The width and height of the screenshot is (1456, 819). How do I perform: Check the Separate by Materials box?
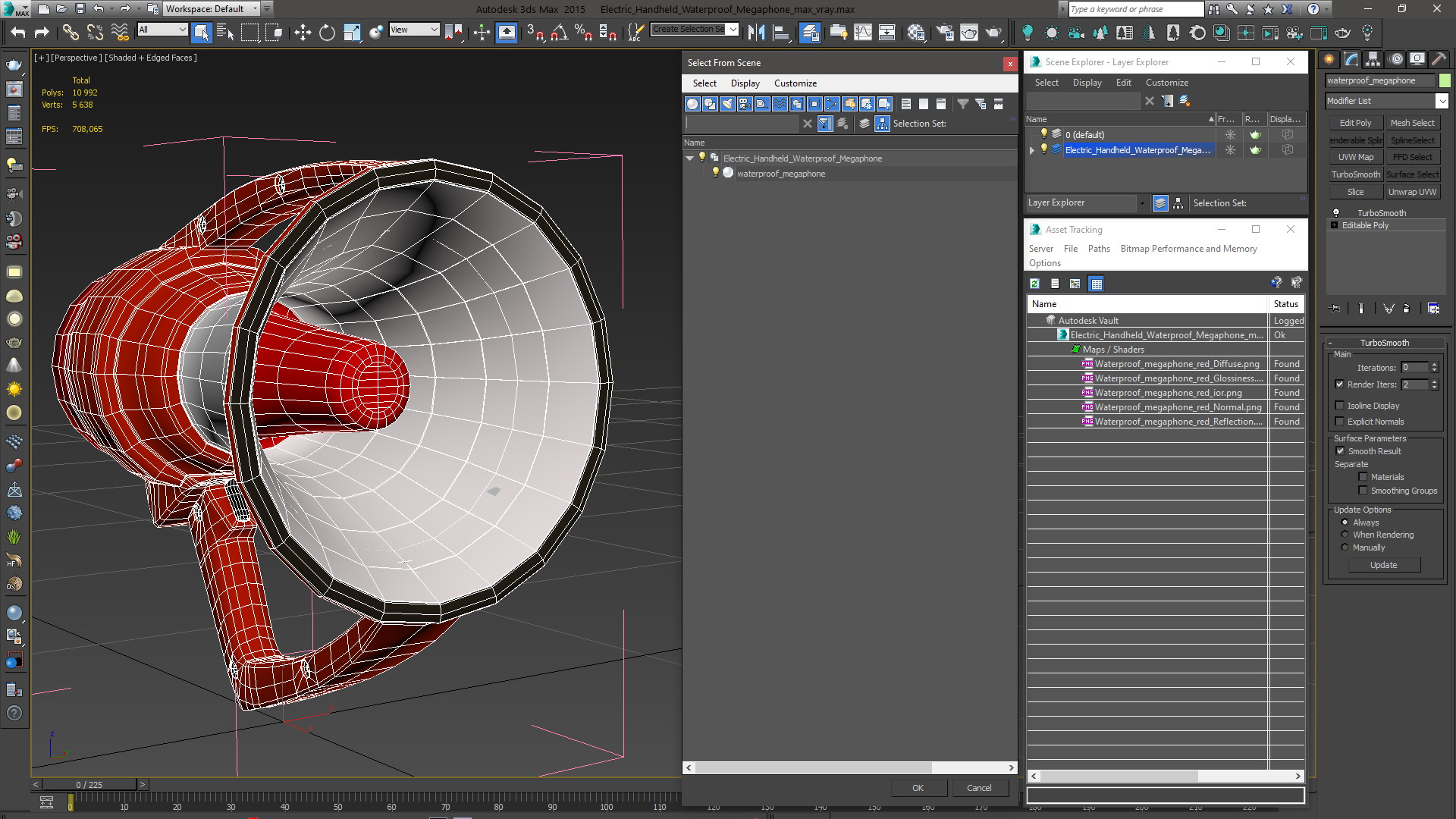click(1363, 477)
